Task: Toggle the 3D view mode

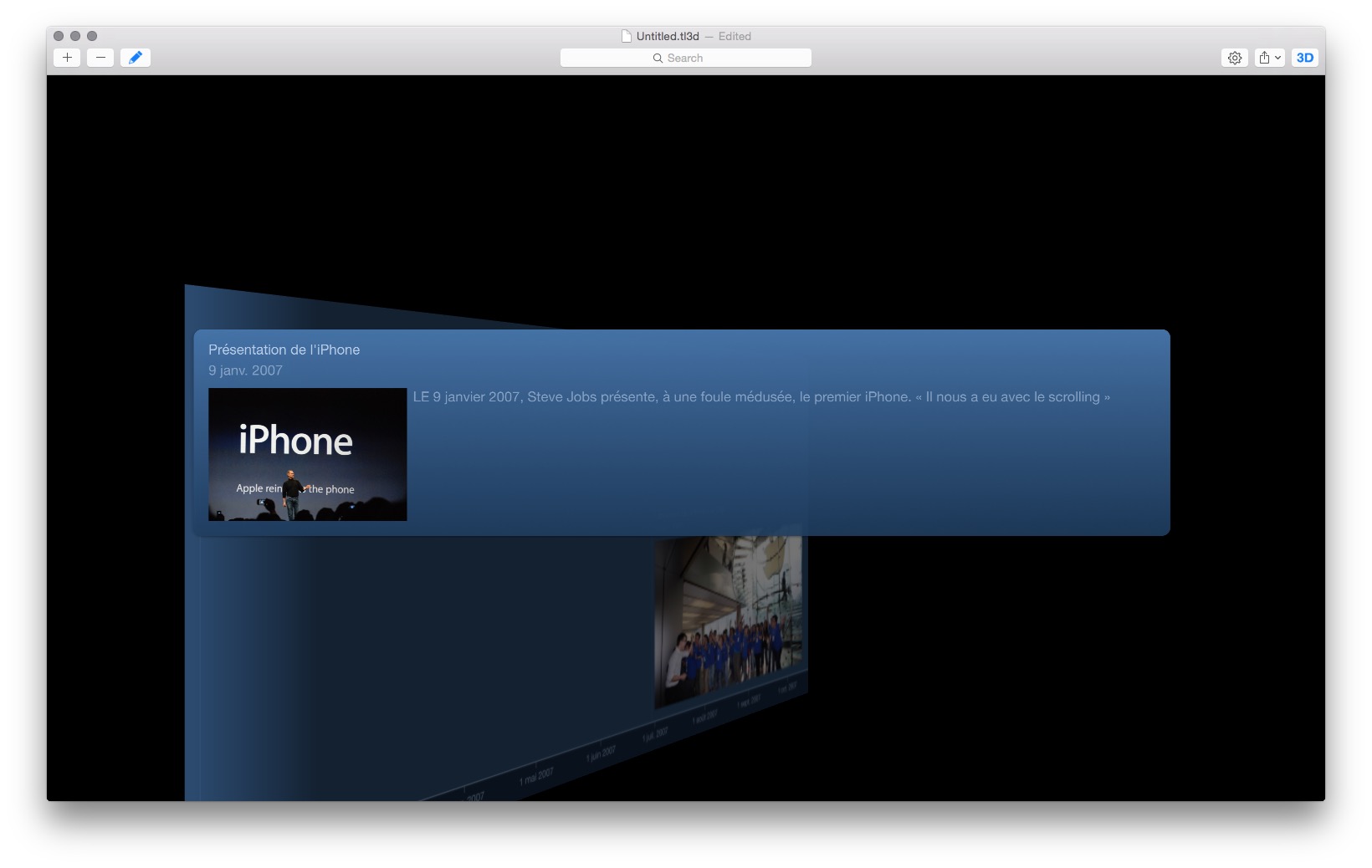Action: point(1305,58)
